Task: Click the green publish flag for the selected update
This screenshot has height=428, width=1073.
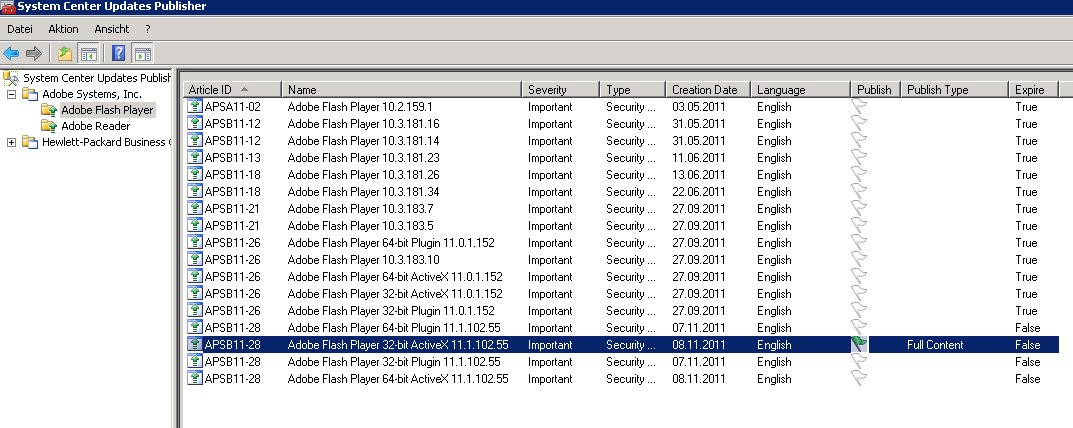Action: click(x=859, y=344)
